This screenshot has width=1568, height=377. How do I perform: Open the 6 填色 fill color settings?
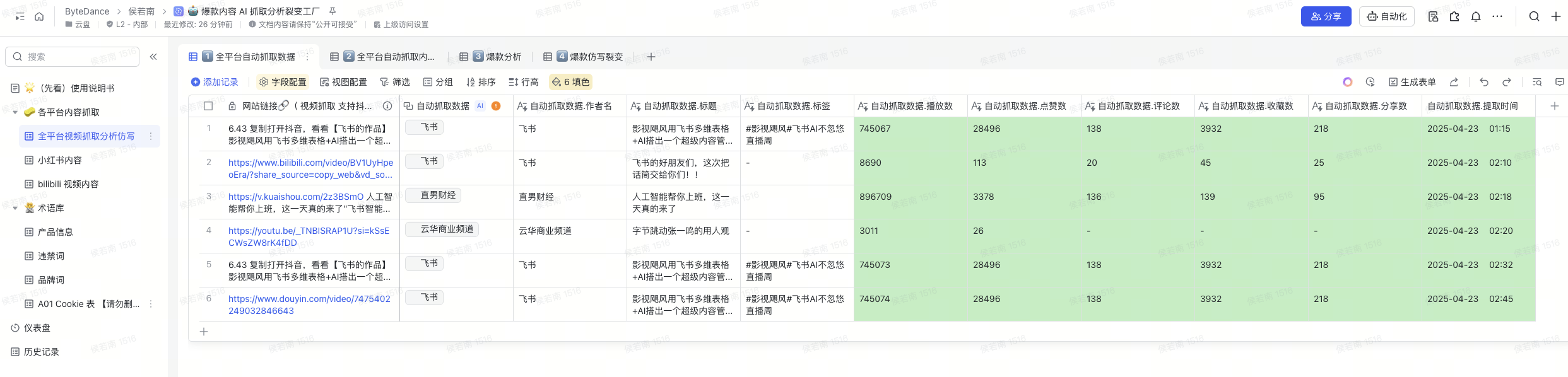click(x=570, y=82)
